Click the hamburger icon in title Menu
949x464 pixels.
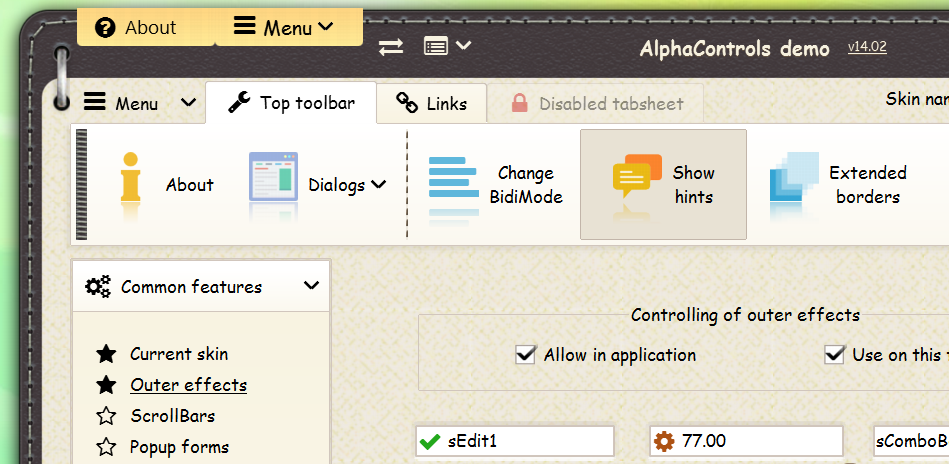[x=245, y=26]
